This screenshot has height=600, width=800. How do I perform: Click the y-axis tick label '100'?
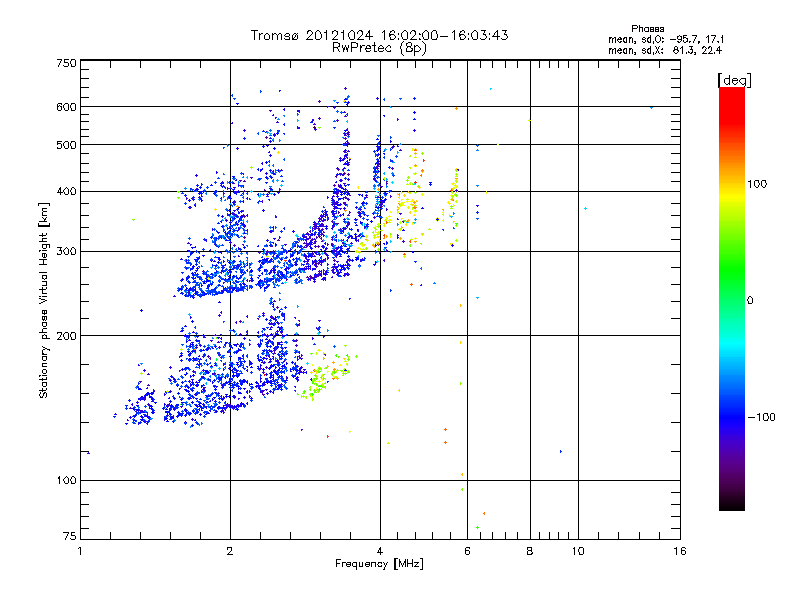pyautogui.click(x=66, y=481)
